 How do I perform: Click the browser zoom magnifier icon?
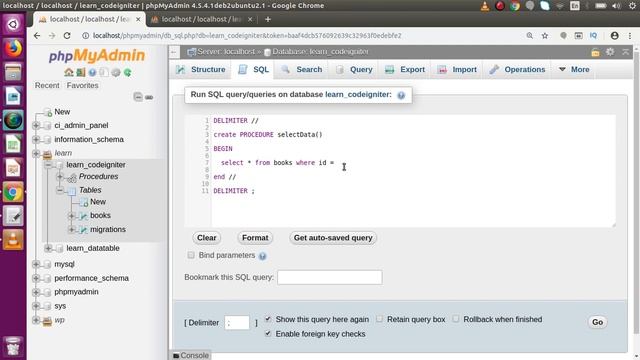tap(529, 36)
